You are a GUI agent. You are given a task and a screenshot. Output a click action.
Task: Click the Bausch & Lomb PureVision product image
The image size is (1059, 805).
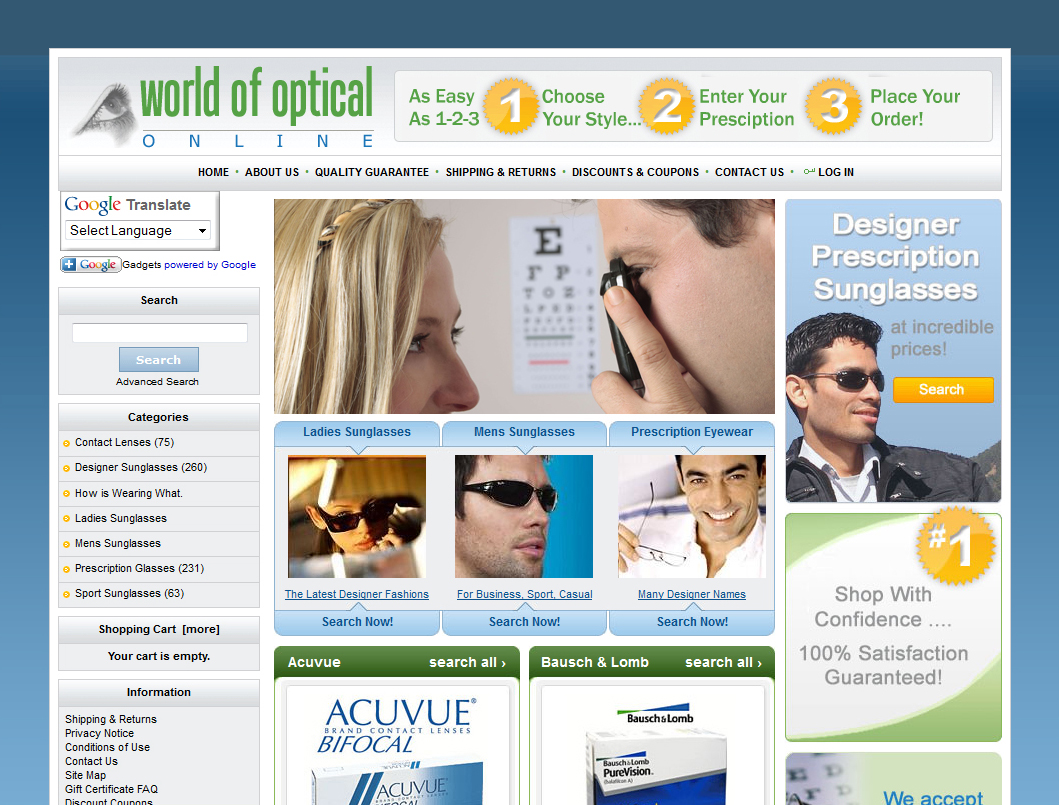[x=653, y=746]
